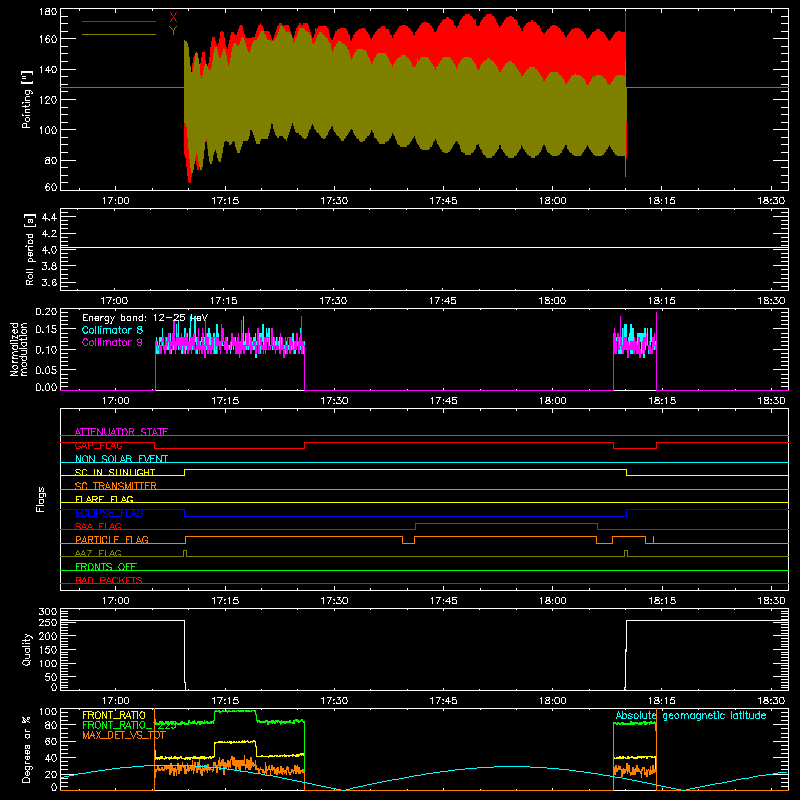The width and height of the screenshot is (800, 800).
Task: Click the orange MAX_DET_VS_TOT legend label
Action: coord(124,735)
